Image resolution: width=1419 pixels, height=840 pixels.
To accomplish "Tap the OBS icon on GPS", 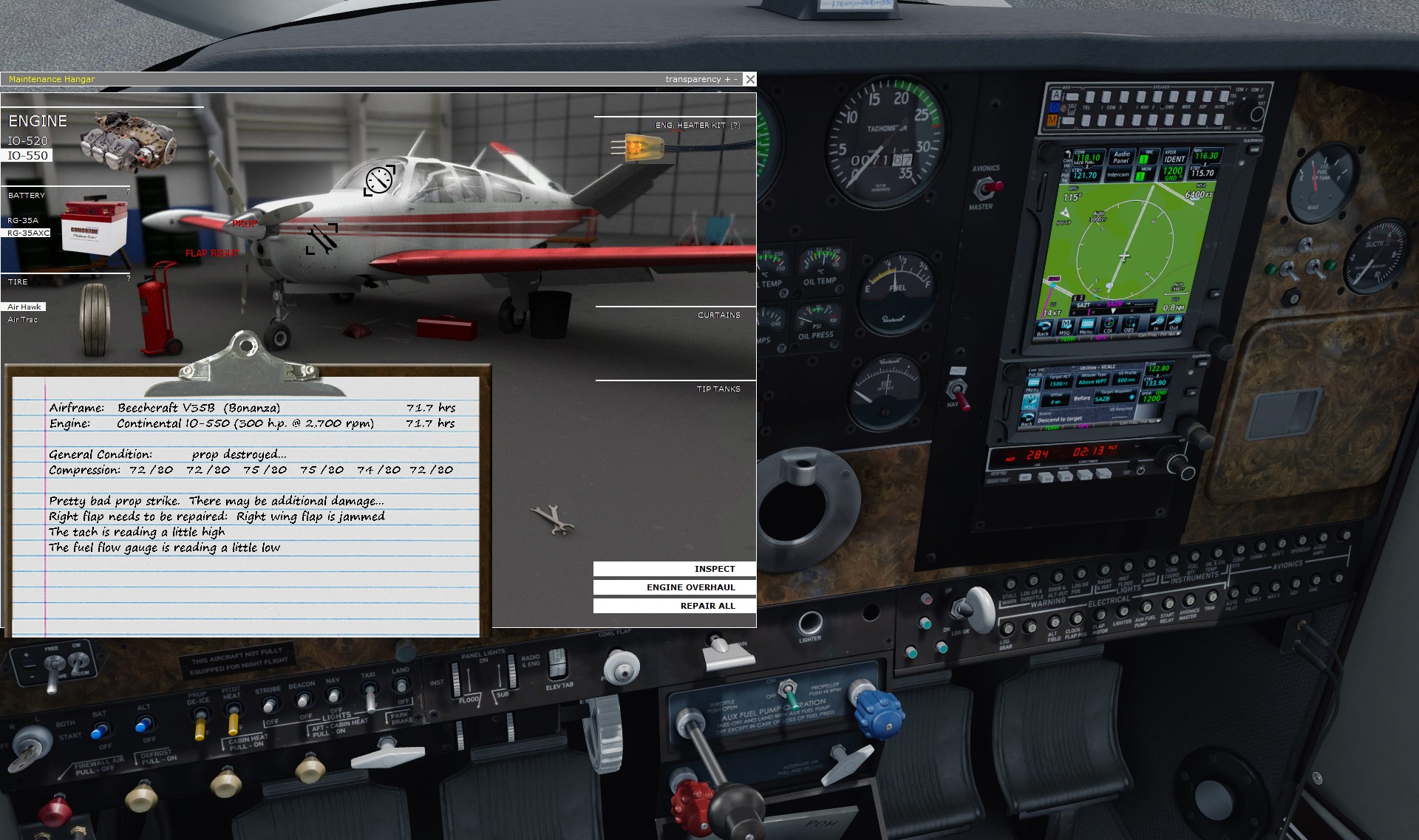I will tap(1129, 324).
